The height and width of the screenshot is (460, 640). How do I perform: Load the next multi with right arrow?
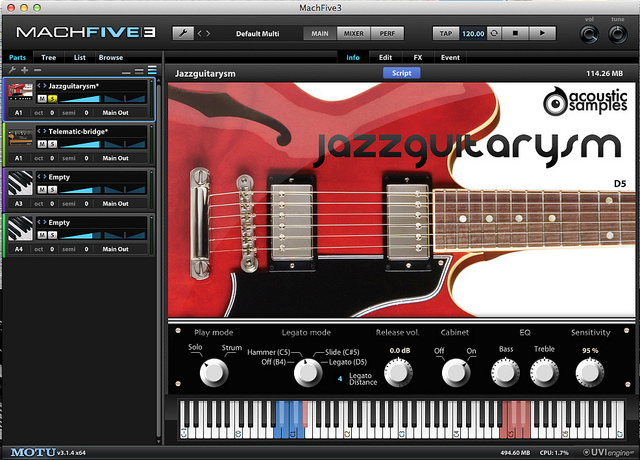point(208,33)
